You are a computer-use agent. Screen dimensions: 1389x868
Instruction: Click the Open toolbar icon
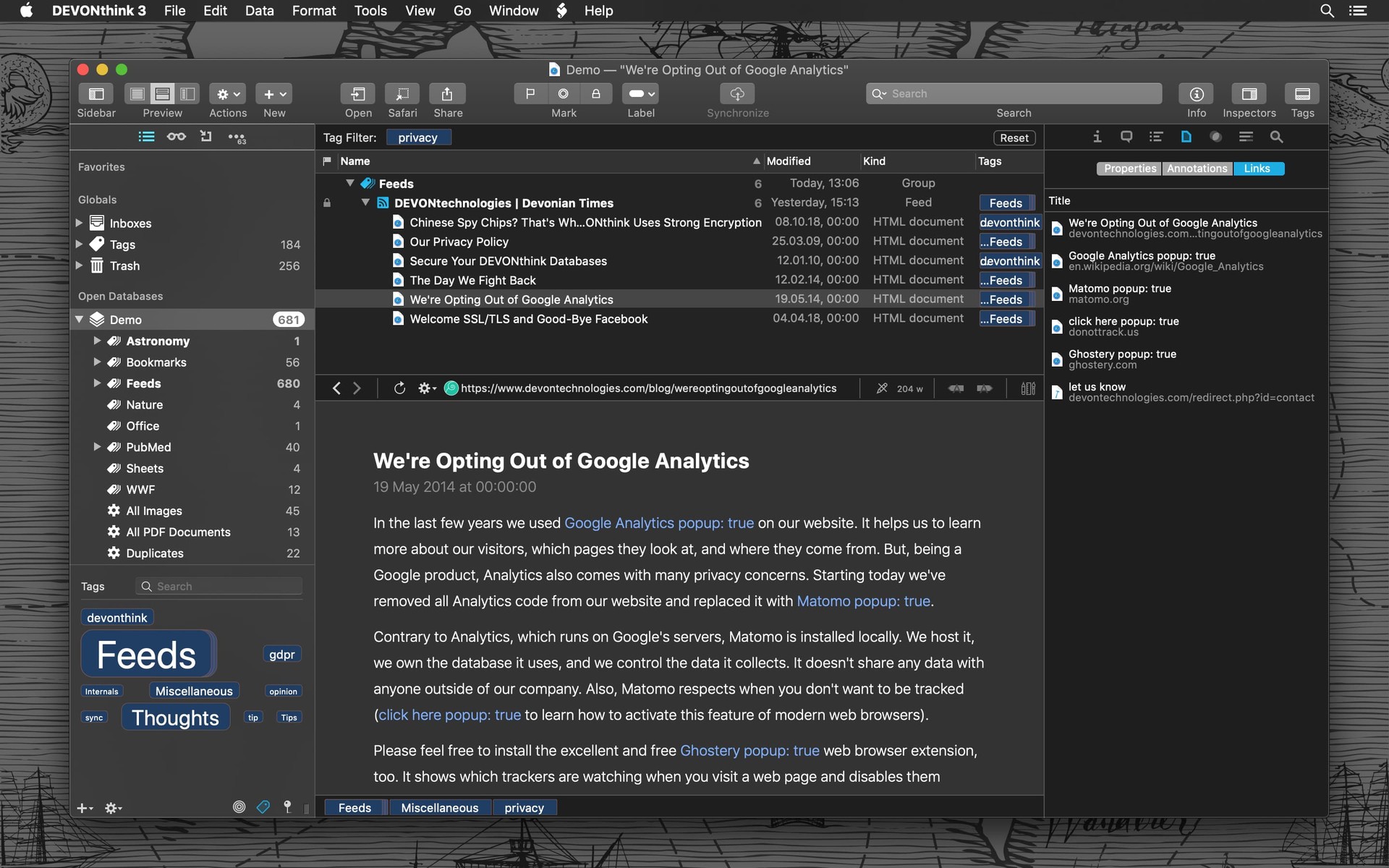tap(358, 94)
